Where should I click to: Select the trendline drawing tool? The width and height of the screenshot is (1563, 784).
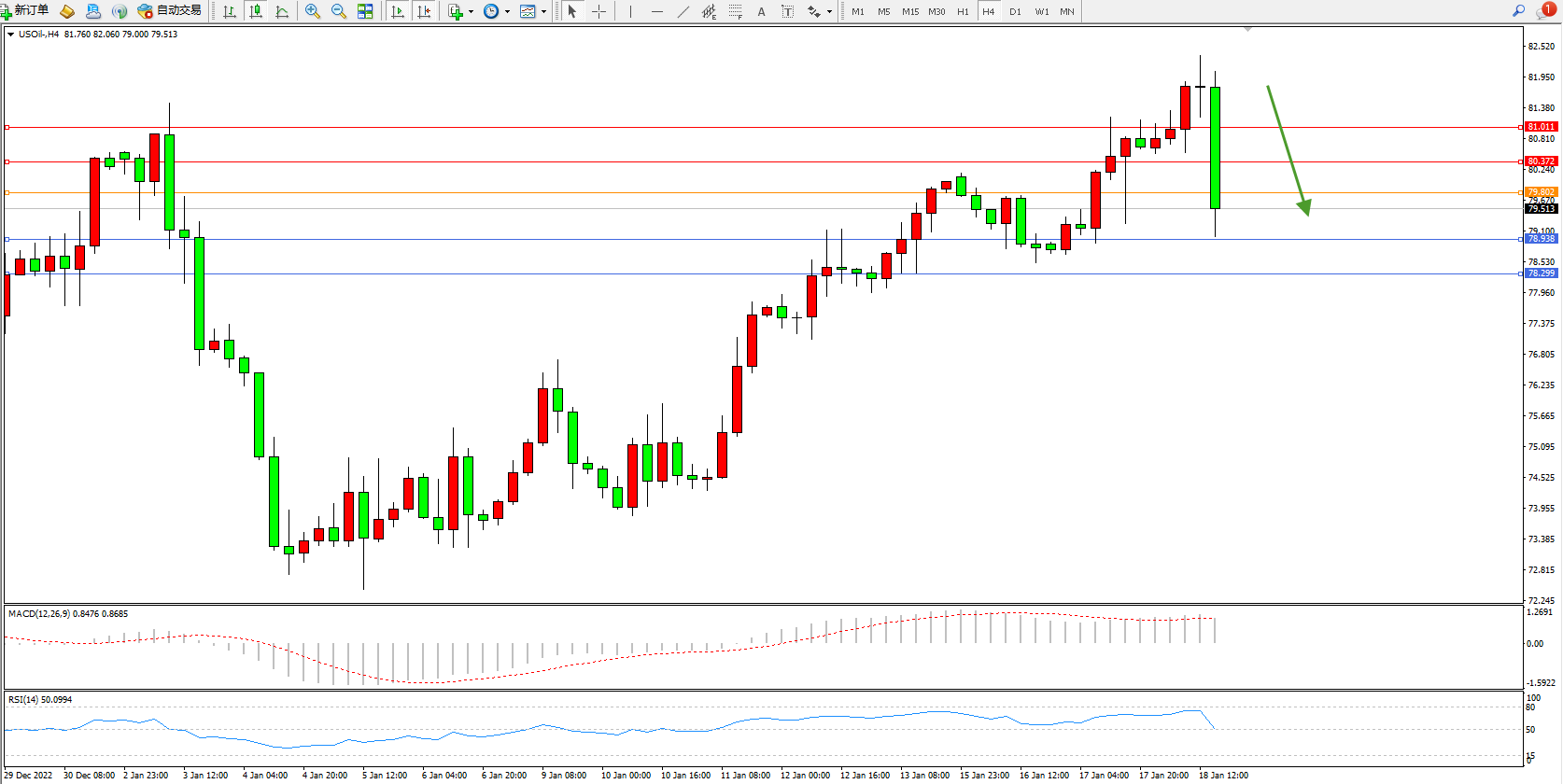(x=683, y=11)
